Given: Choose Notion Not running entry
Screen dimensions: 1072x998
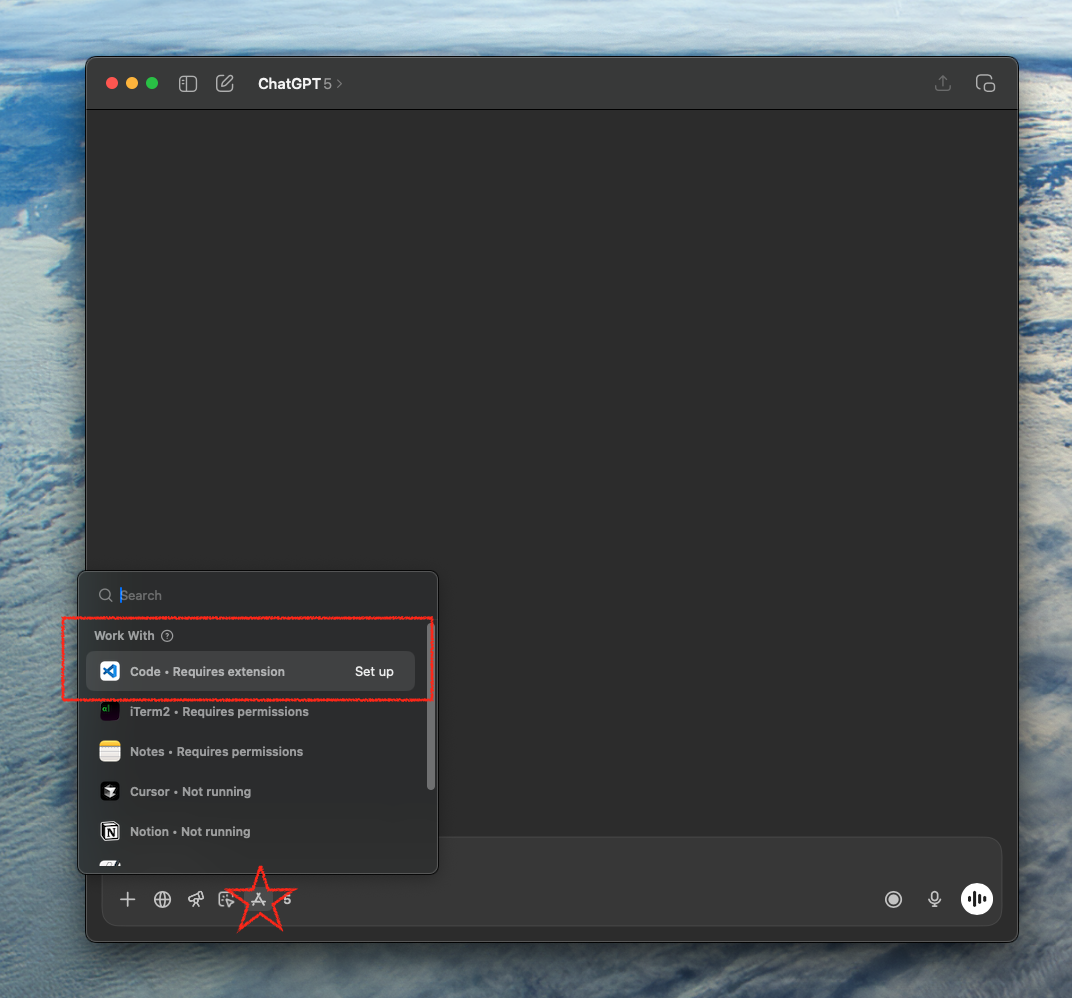Looking at the screenshot, I should [x=250, y=831].
